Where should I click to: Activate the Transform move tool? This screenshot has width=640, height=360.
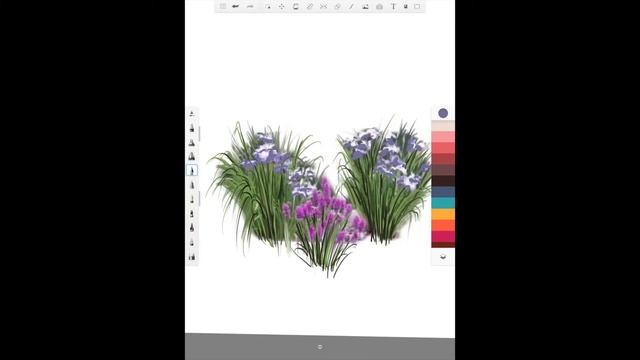coord(282,7)
